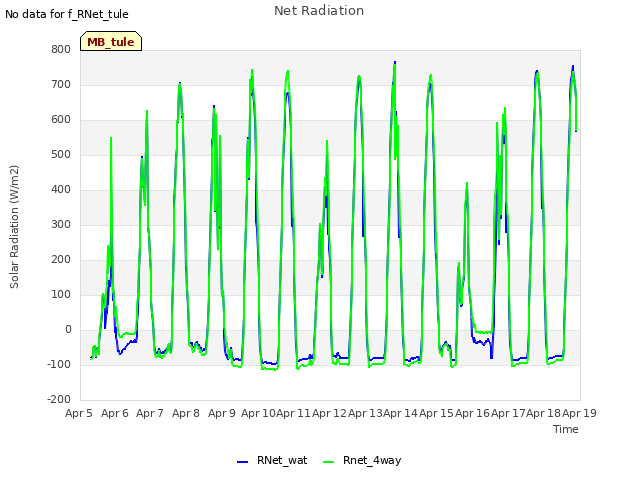Select the Net Radiation chart title

319,11
